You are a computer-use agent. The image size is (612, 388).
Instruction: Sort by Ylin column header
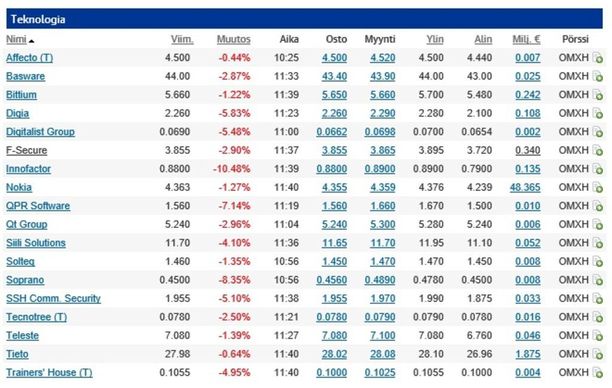pyautogui.click(x=435, y=39)
